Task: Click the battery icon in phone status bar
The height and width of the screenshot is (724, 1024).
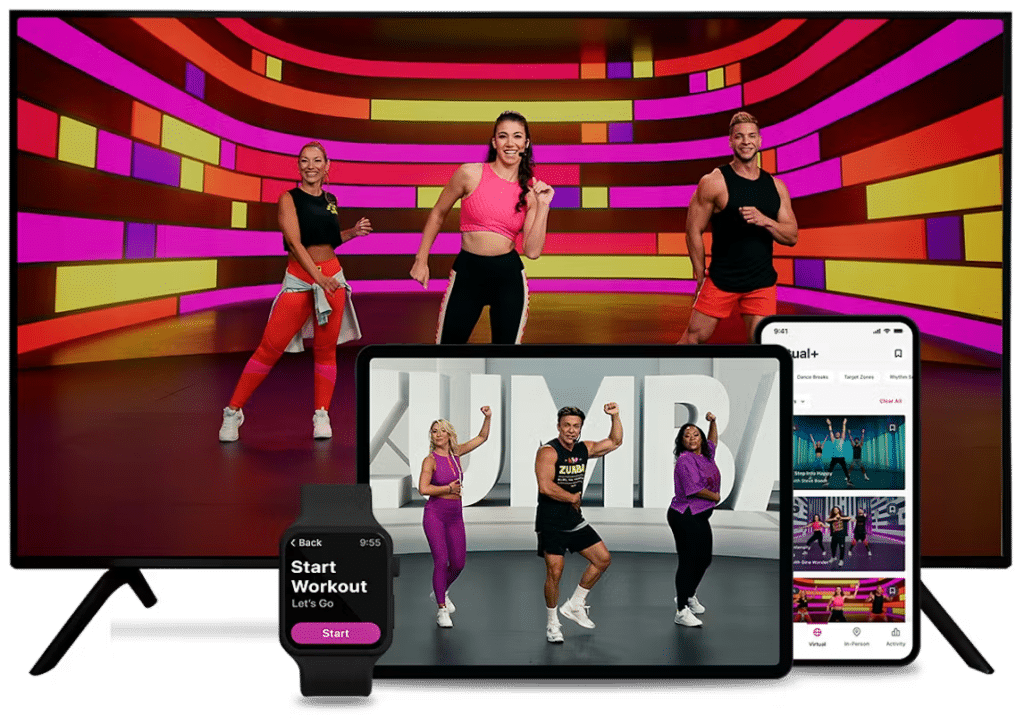Action: tap(897, 331)
